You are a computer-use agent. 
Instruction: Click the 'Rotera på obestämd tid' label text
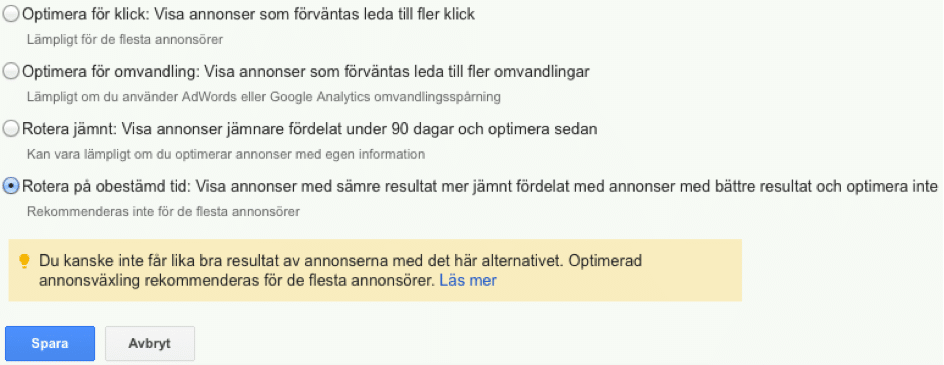click(x=105, y=187)
